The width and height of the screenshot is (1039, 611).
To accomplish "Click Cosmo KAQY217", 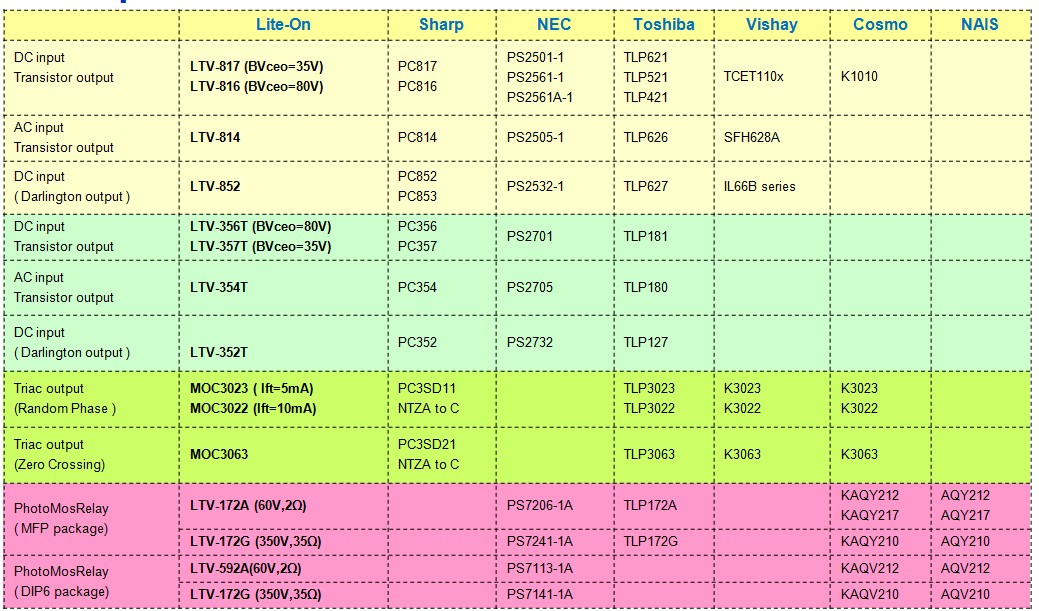I will (869, 515).
